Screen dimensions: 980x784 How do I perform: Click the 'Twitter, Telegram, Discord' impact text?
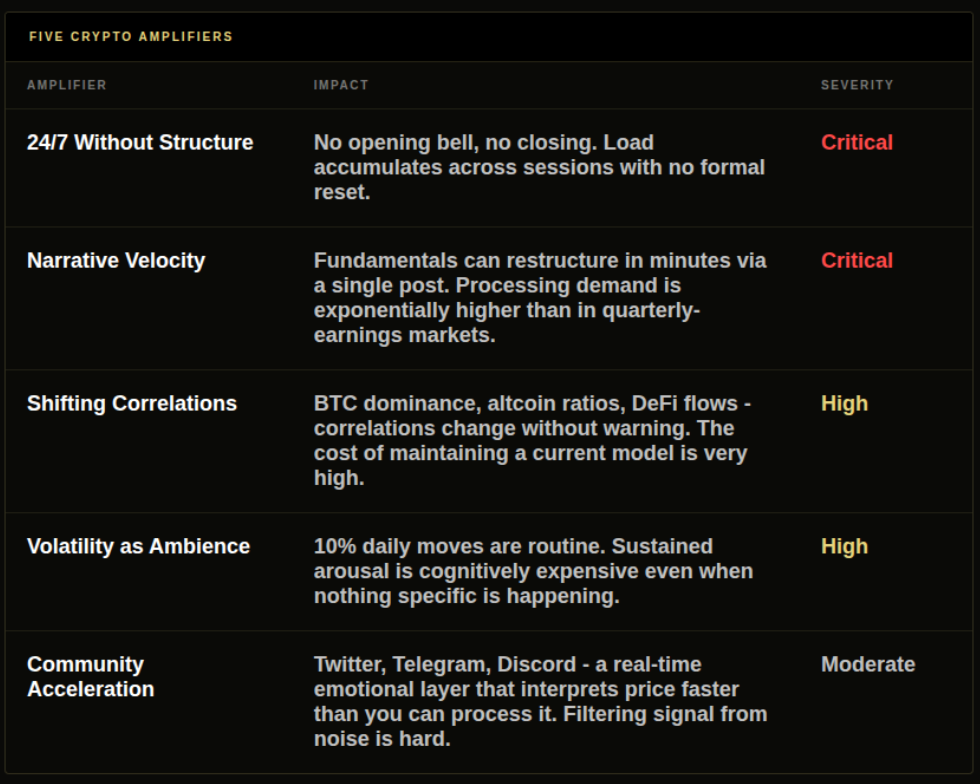541,701
